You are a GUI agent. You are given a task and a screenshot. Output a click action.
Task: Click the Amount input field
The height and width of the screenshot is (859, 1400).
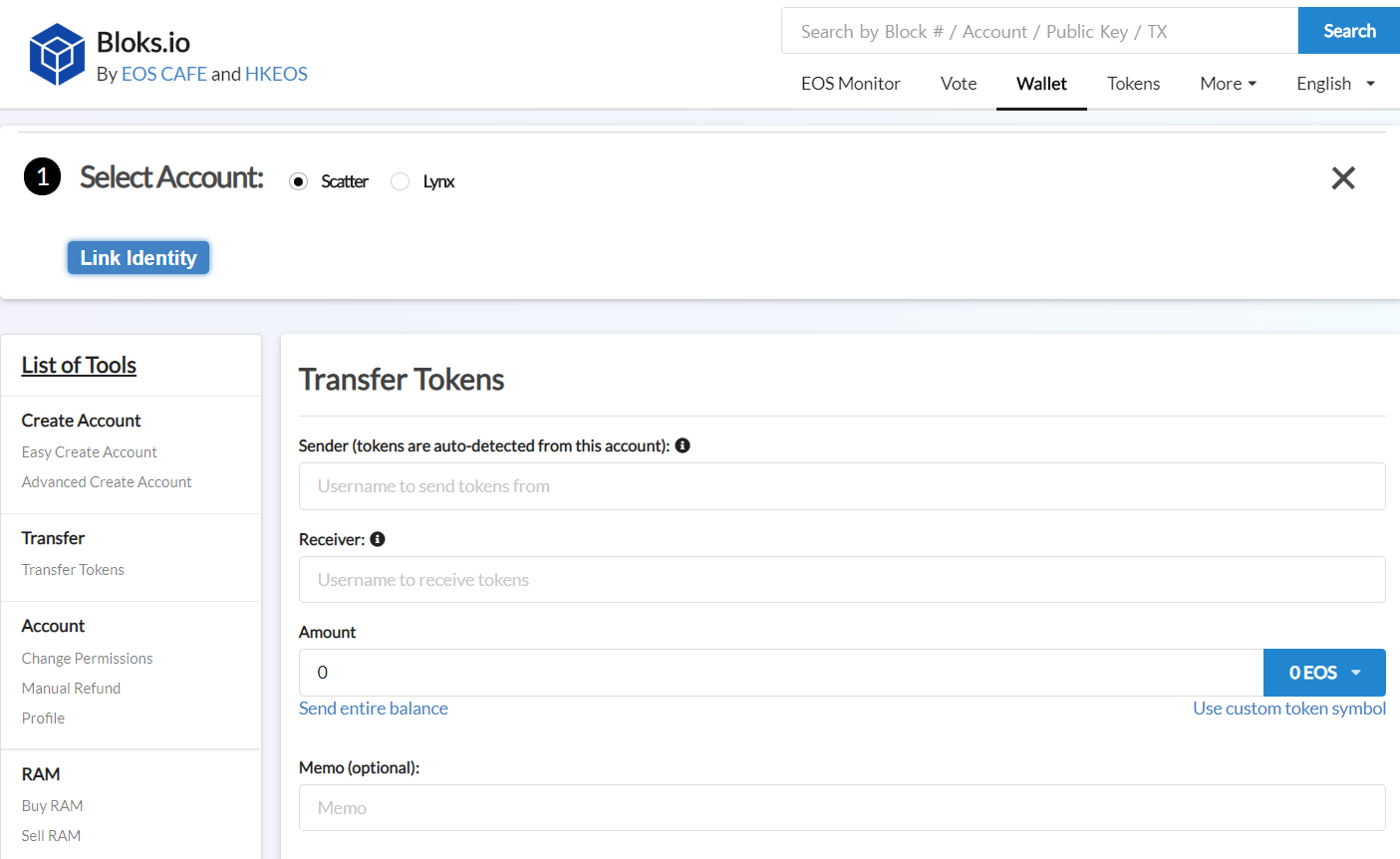click(x=781, y=673)
